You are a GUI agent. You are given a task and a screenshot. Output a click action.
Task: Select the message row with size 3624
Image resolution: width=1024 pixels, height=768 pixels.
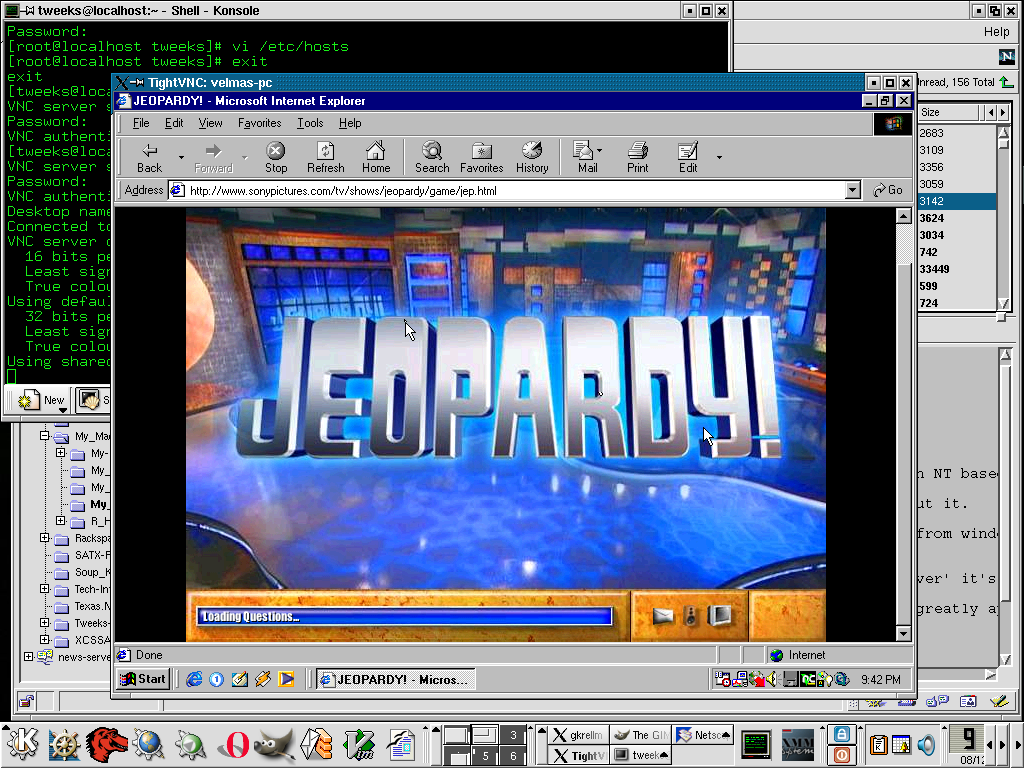pos(956,218)
